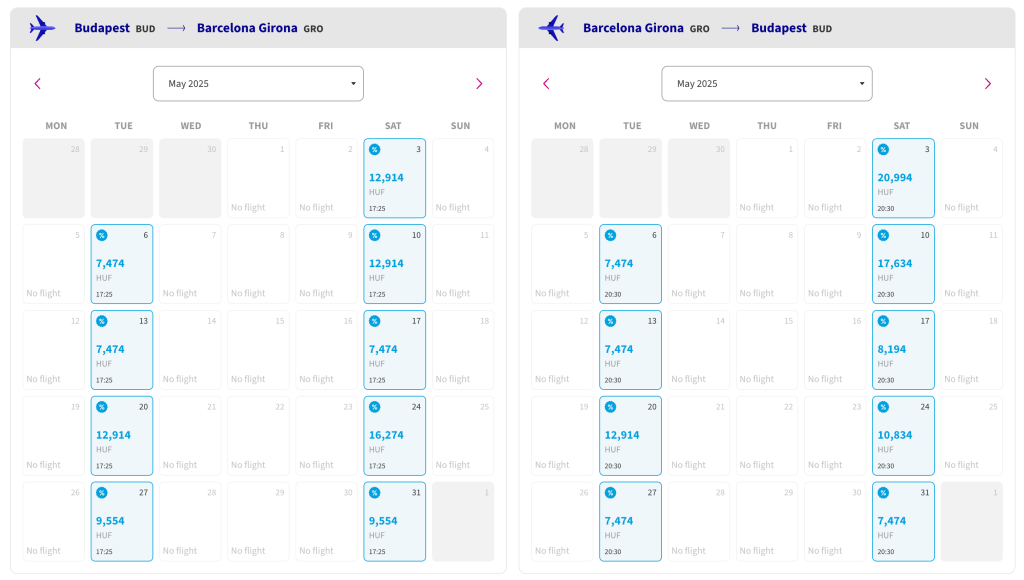
Task: Click the return Barcelona Girona airplane icon
Action: (x=551, y=28)
